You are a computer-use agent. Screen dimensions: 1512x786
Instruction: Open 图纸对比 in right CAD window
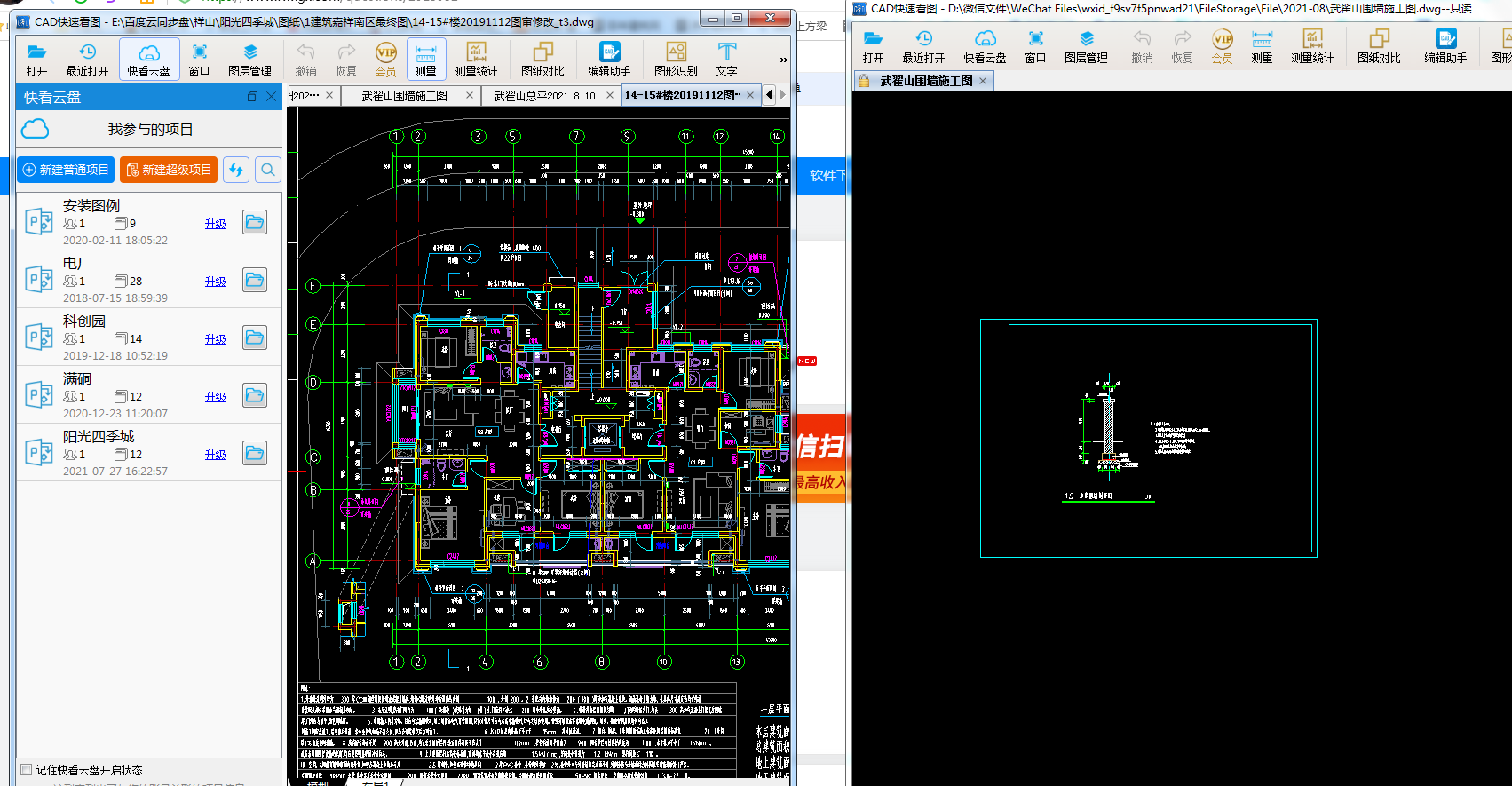coord(1379,47)
